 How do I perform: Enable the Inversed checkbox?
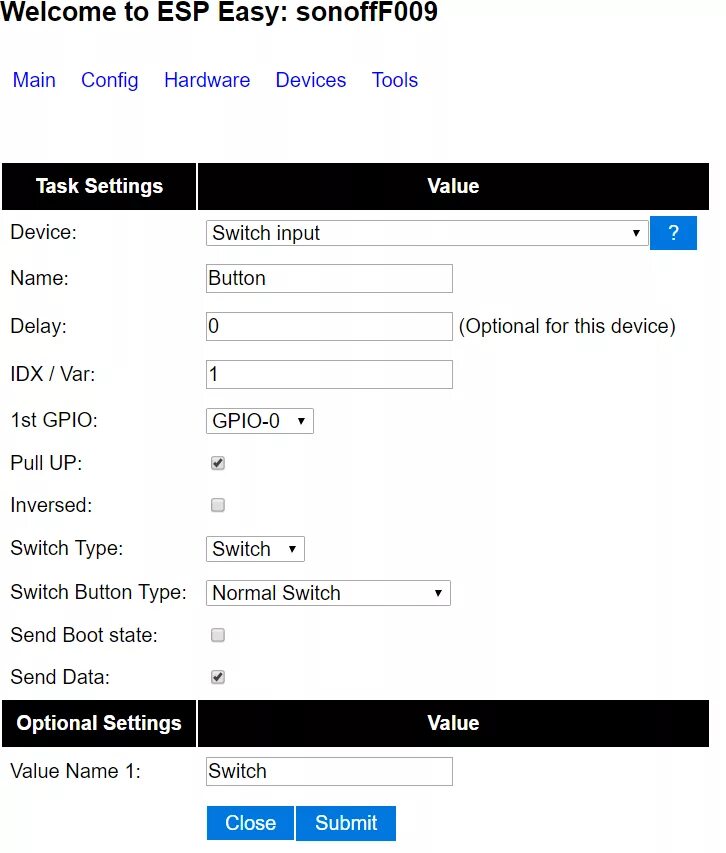tap(218, 505)
